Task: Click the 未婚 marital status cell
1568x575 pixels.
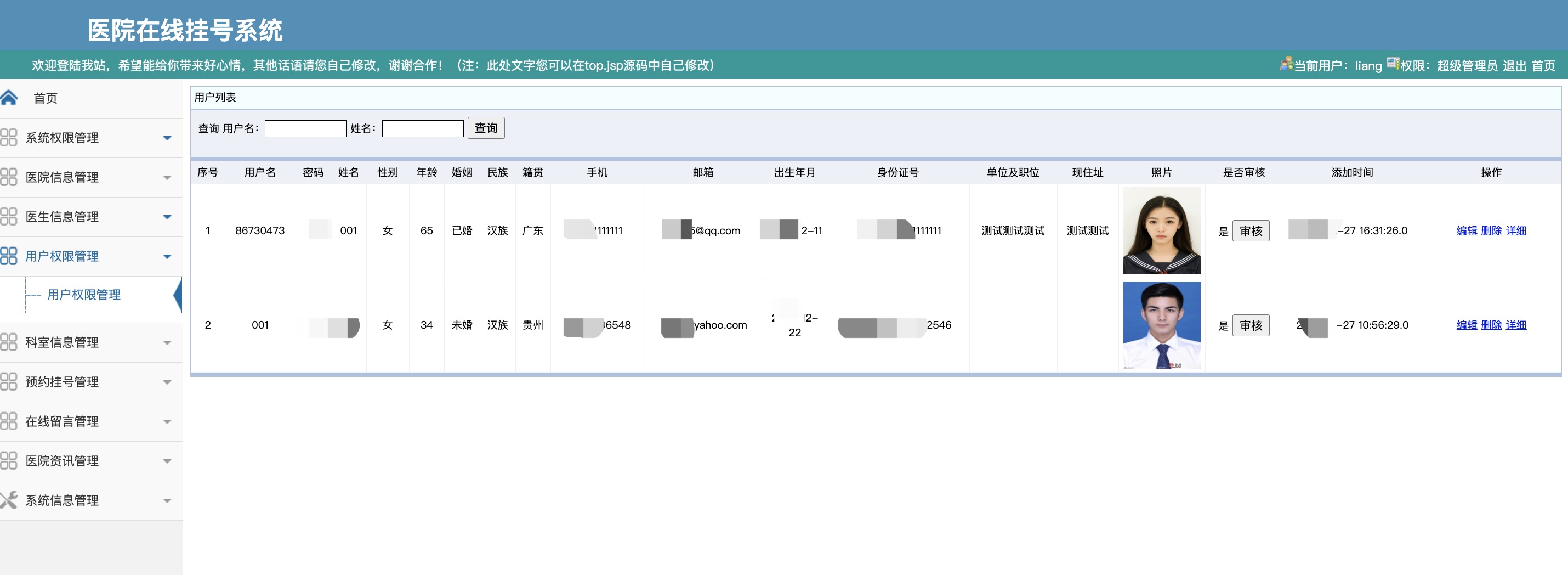Action: point(462,325)
